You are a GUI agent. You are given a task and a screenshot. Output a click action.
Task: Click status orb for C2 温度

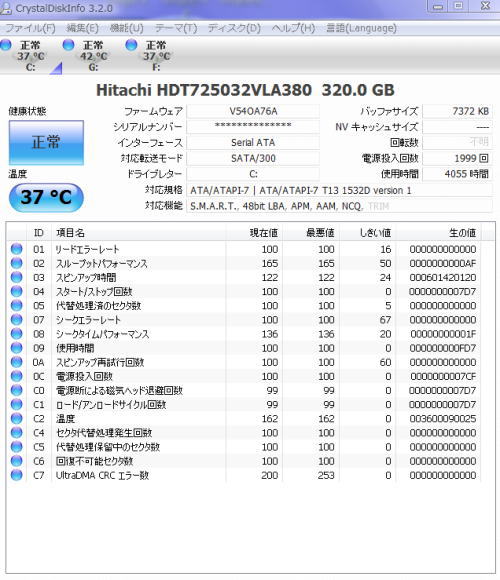tap(17, 418)
